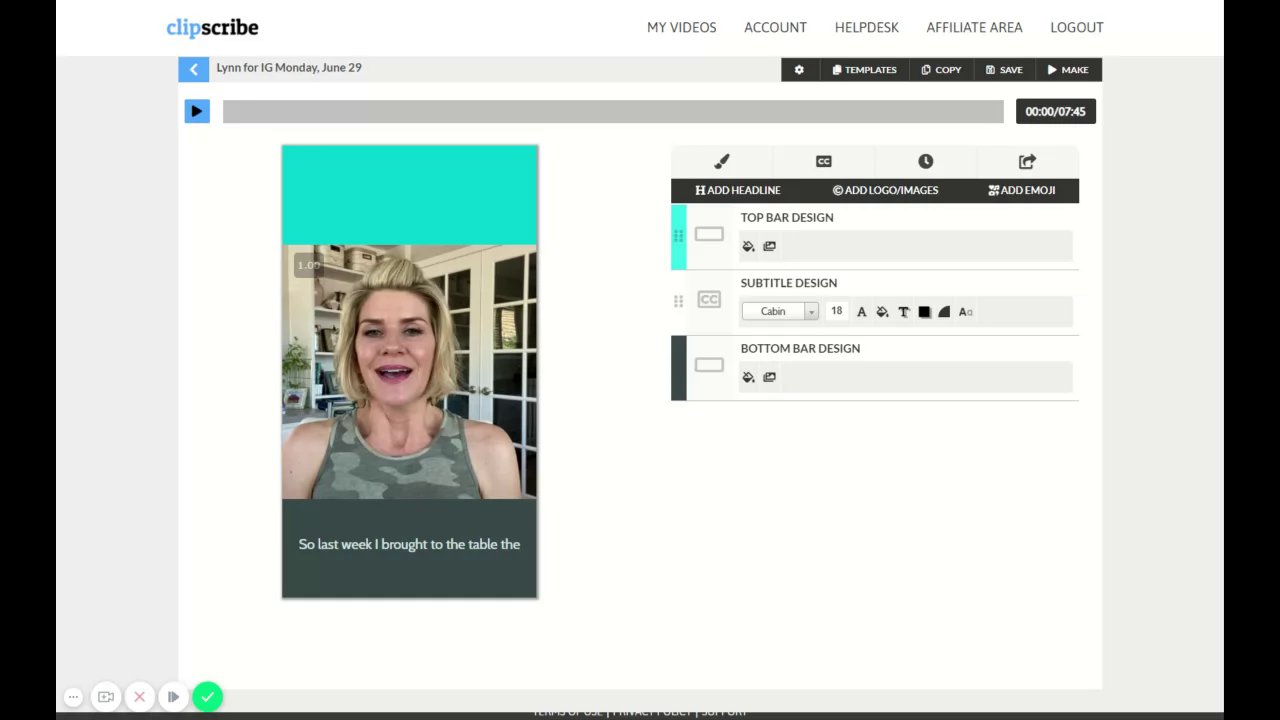Open the clock timing tab

tap(926, 161)
